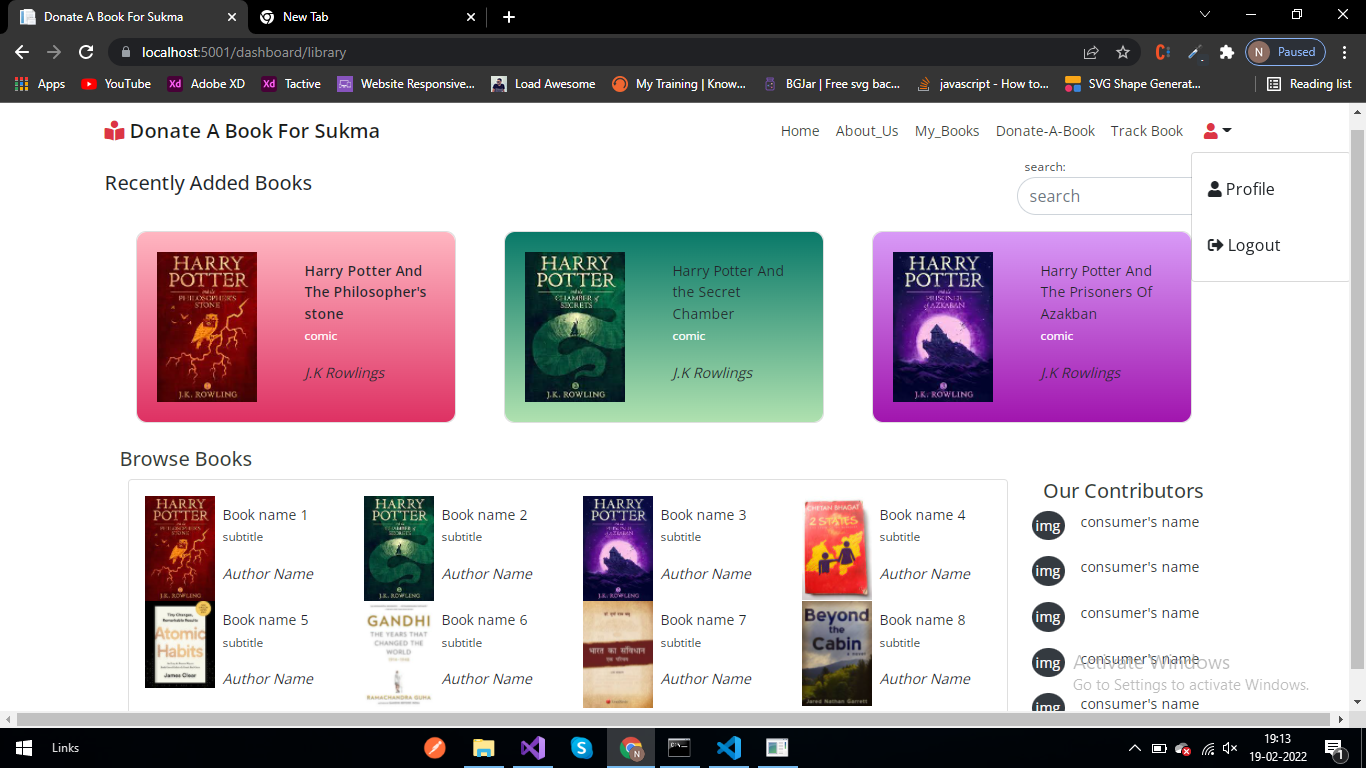Open the YouTube bookmark
The height and width of the screenshot is (768, 1366).
(116, 84)
